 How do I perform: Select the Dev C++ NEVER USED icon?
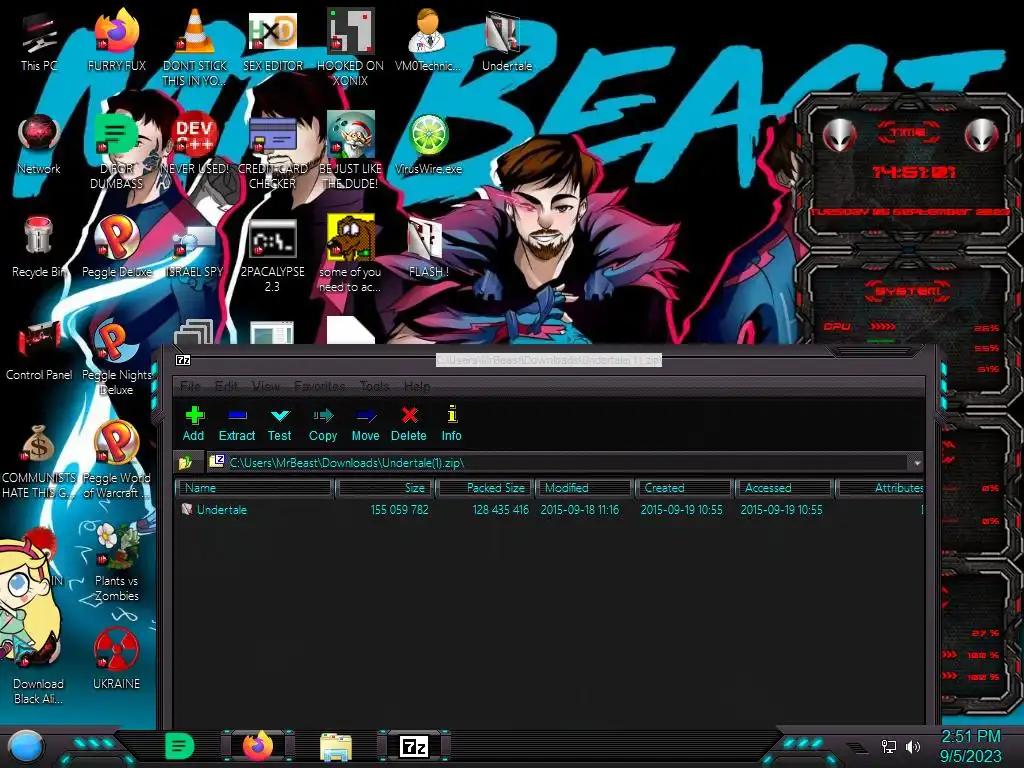195,144
